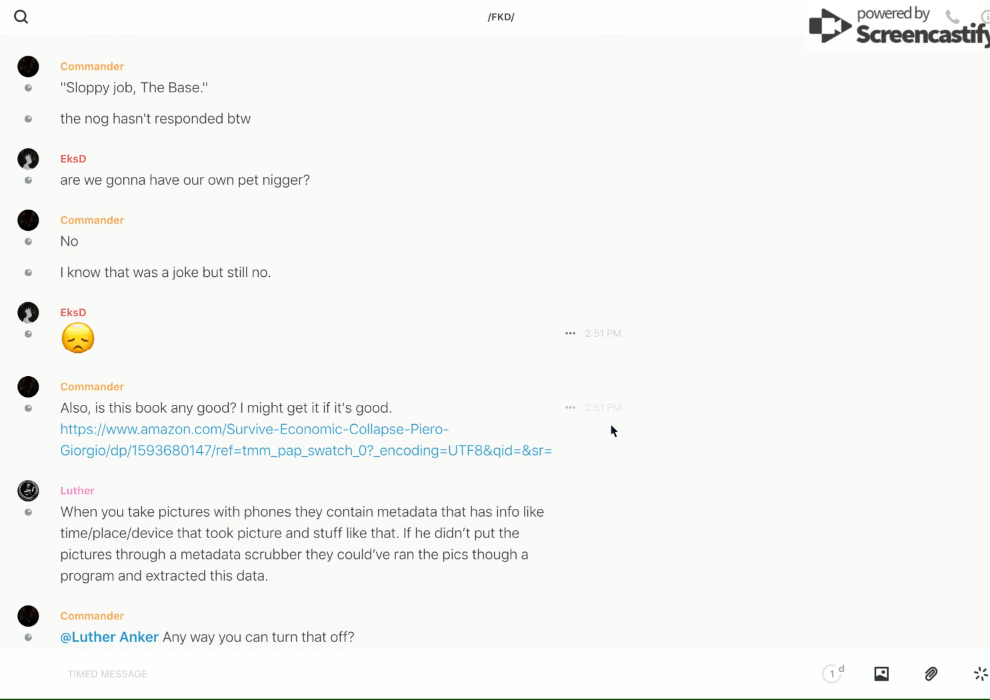Open the Amazon book link
The height and width of the screenshot is (700, 990).
(305, 440)
